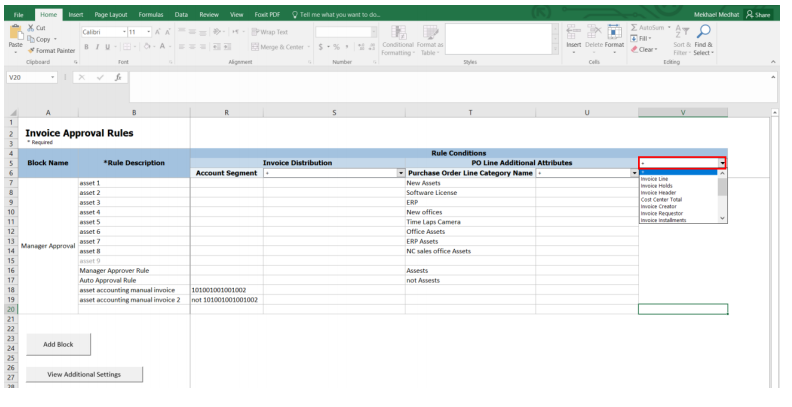Open the Purchase Order Line Category dropdown arrow
Screen dimensions: 792x407
(634, 173)
